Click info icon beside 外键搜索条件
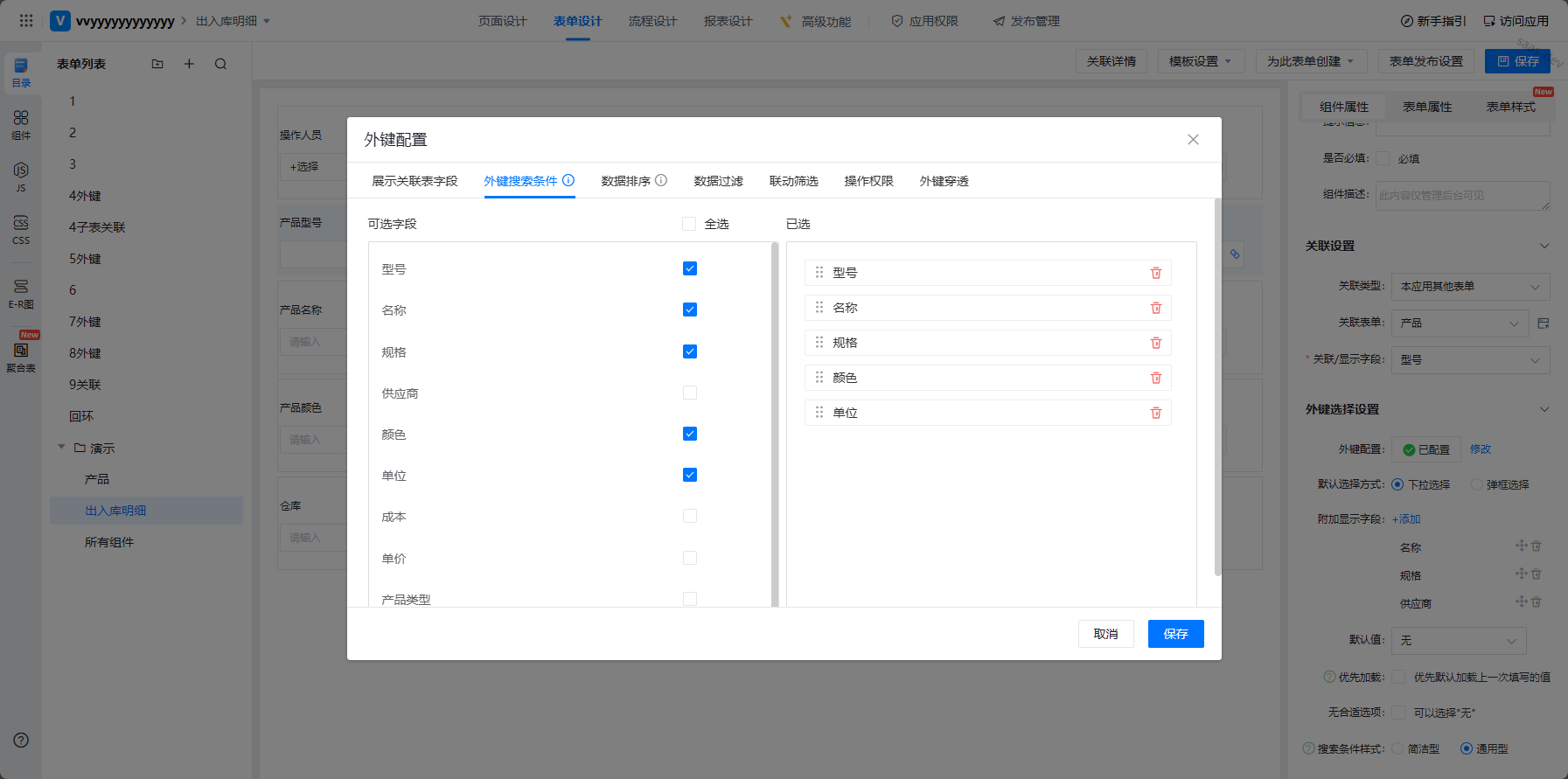1568x779 pixels. pos(568,180)
